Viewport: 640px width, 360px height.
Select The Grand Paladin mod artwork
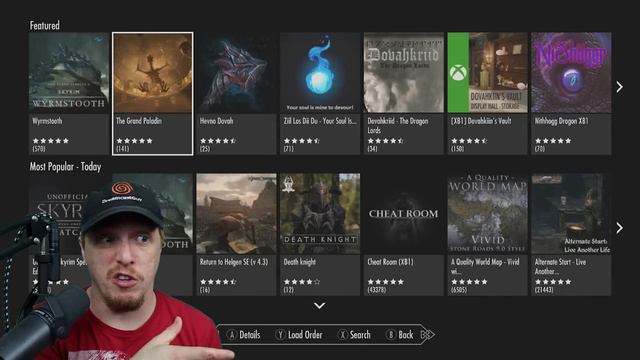pyautogui.click(x=153, y=73)
